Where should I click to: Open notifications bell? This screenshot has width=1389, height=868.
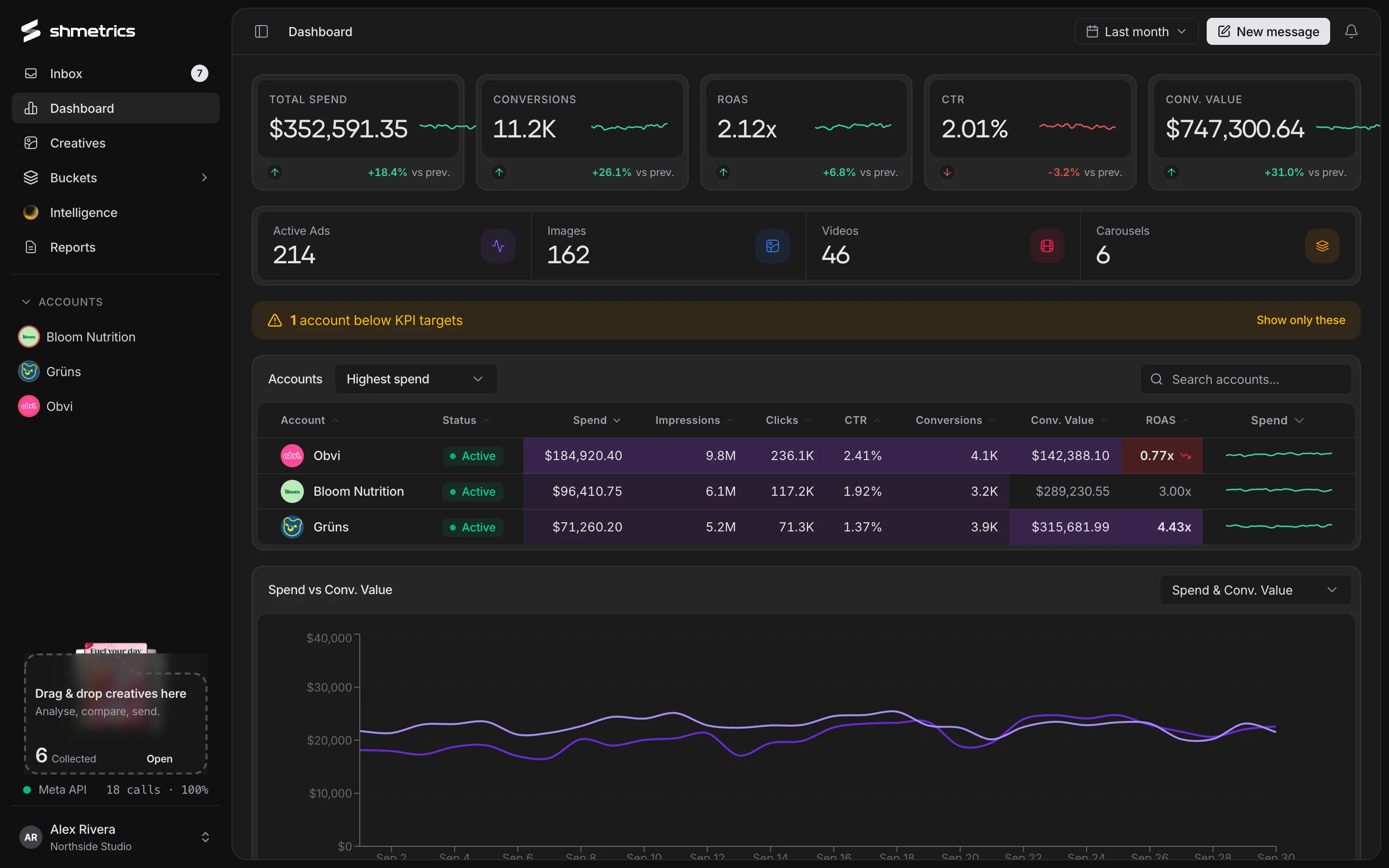coord(1351,31)
